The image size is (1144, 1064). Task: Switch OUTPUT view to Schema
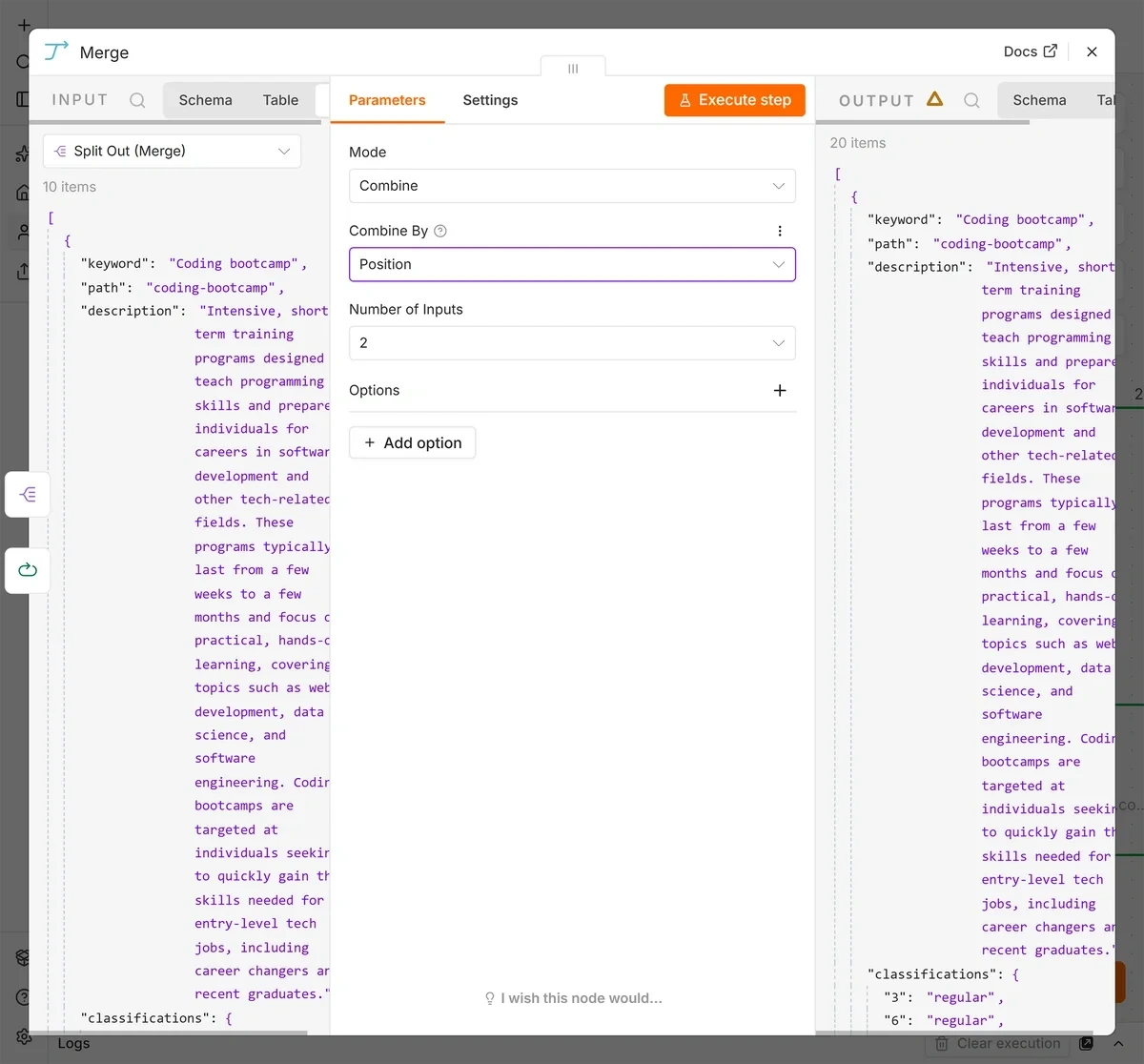coord(1039,100)
